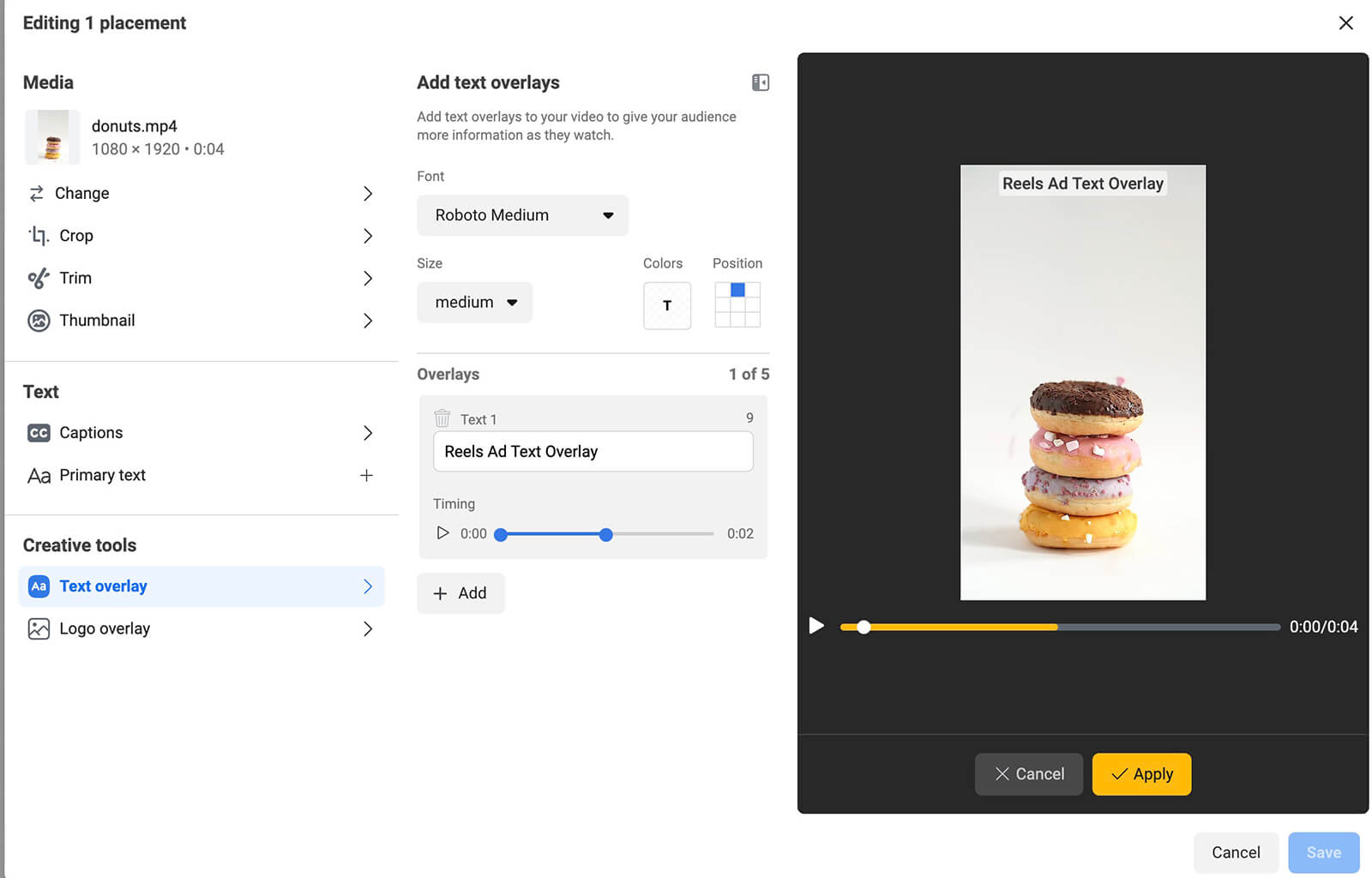
Task: Open the Captions menu item
Action: (x=202, y=433)
